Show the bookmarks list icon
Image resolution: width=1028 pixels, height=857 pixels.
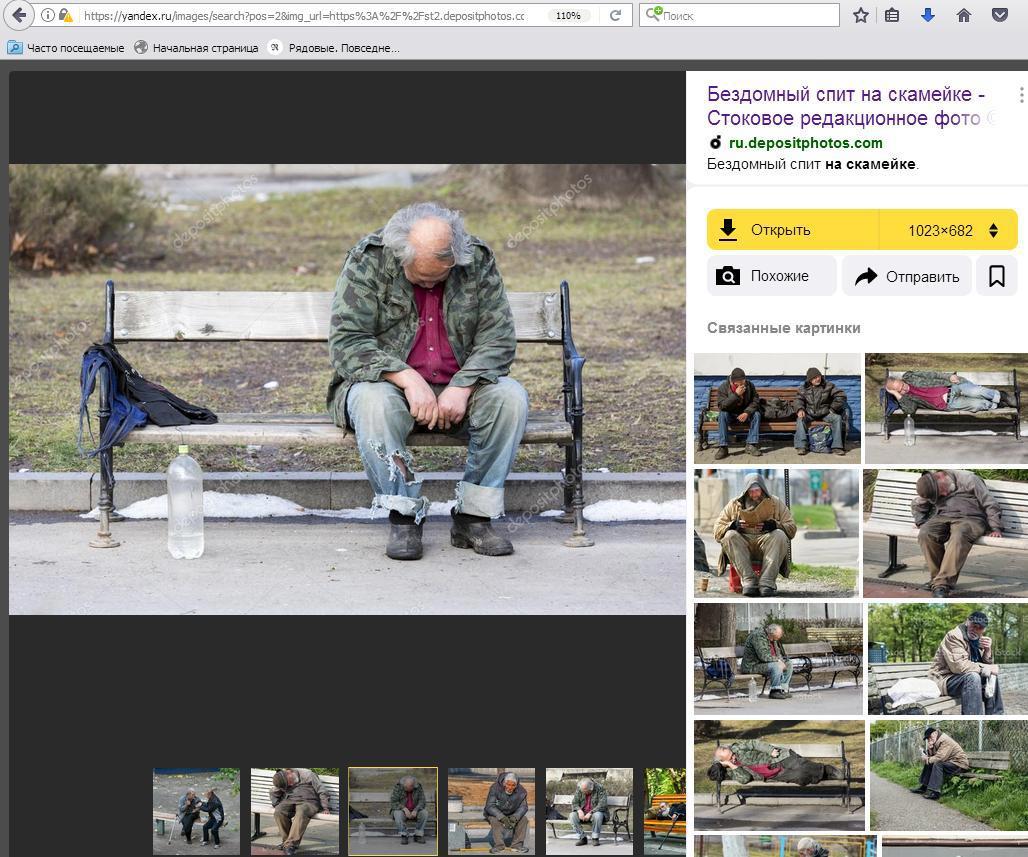[892, 15]
